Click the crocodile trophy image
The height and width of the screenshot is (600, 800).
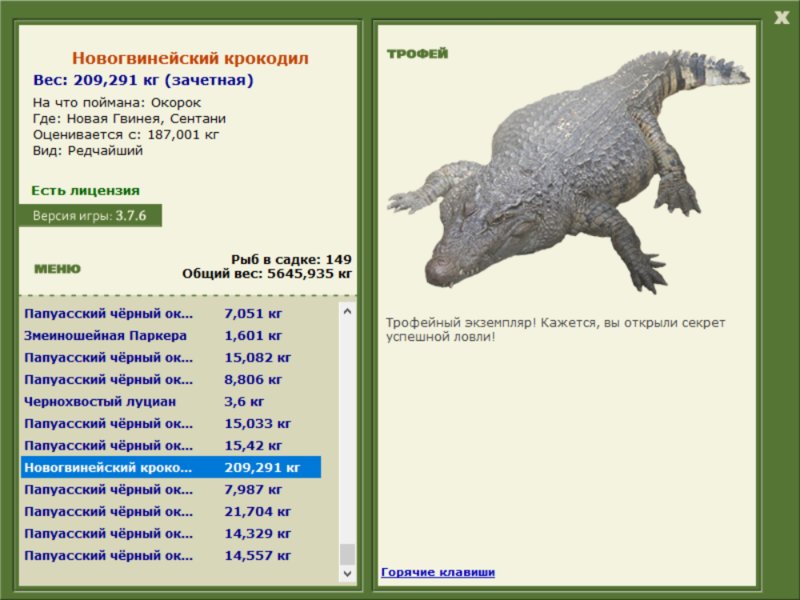point(568,171)
